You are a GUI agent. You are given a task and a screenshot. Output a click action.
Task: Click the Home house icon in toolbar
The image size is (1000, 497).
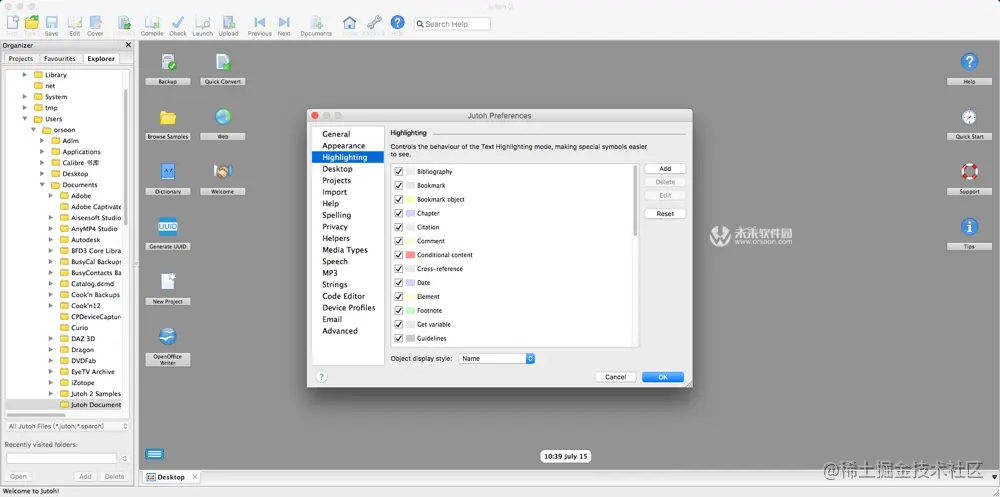[349, 22]
